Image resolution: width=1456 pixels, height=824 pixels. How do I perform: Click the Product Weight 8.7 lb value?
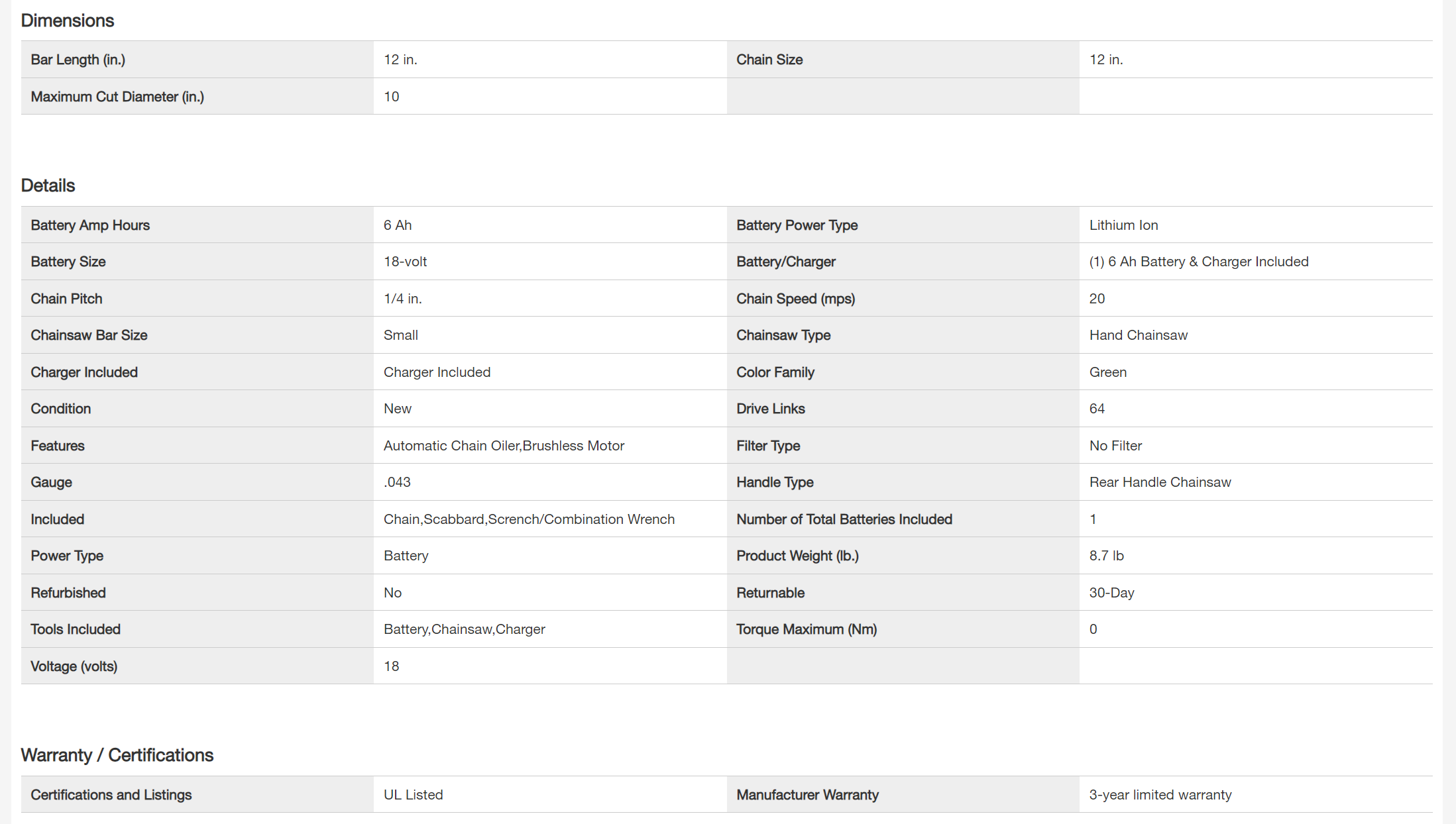(1106, 556)
